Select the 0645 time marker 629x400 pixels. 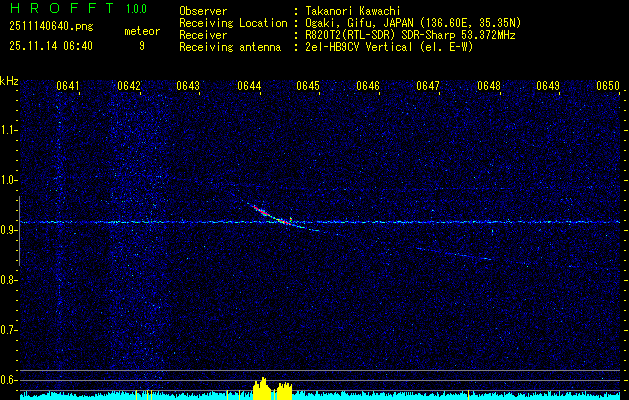pos(308,86)
